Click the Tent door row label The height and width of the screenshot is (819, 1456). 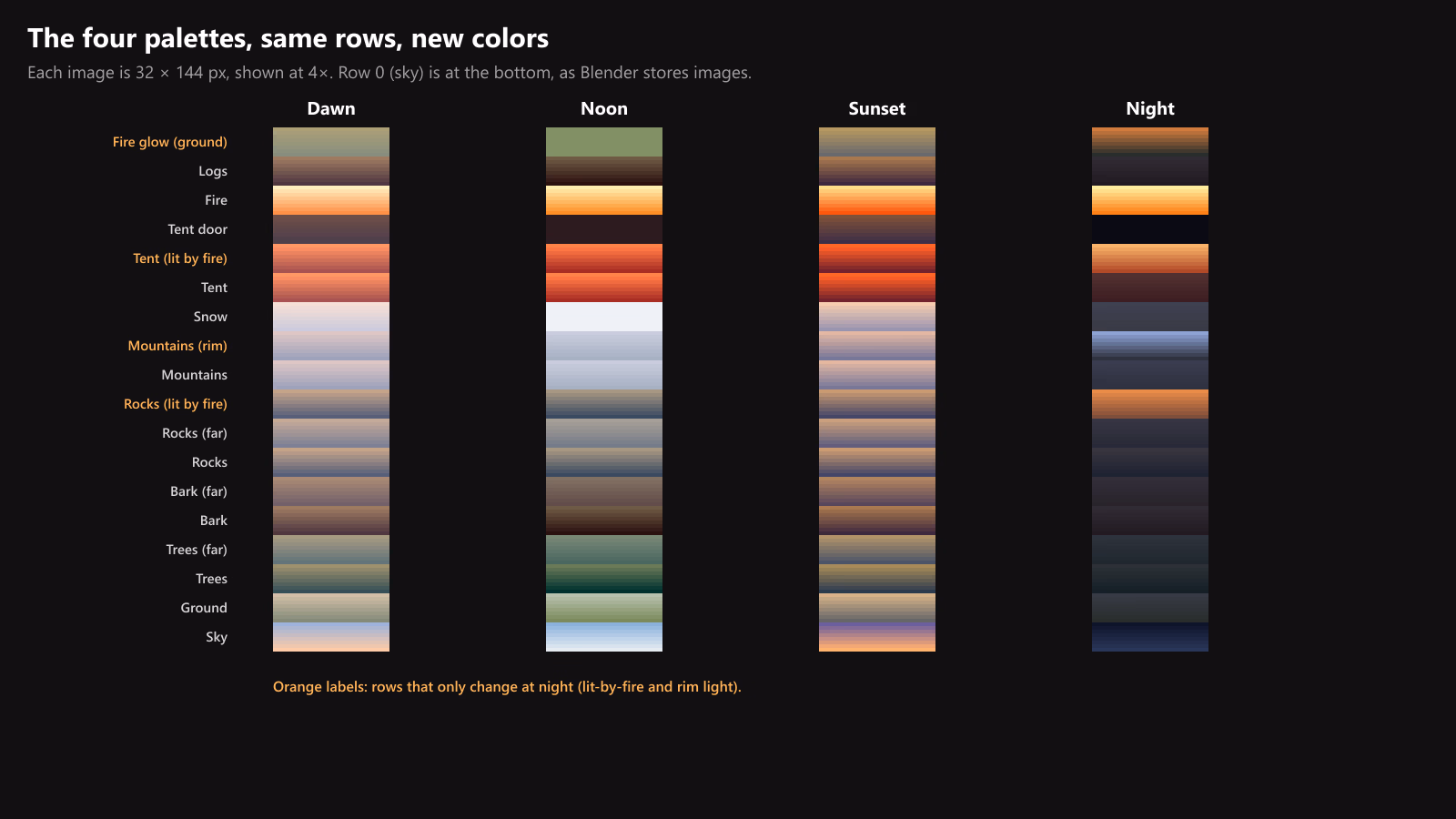point(197,229)
